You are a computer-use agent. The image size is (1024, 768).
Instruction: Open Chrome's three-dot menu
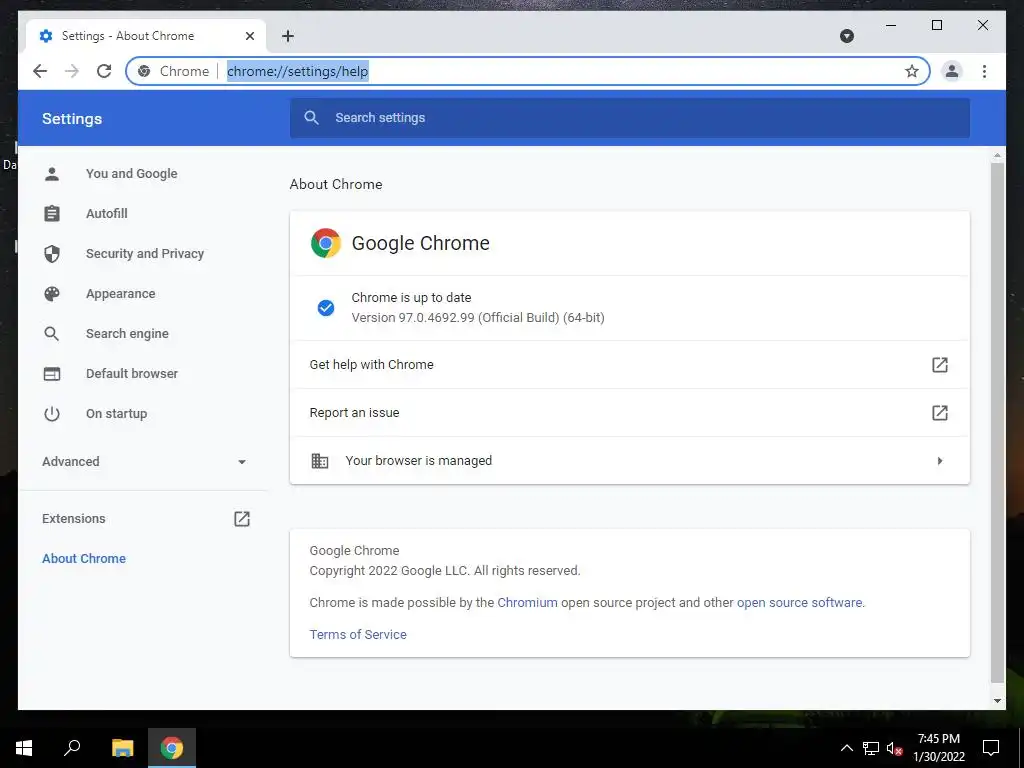984,71
